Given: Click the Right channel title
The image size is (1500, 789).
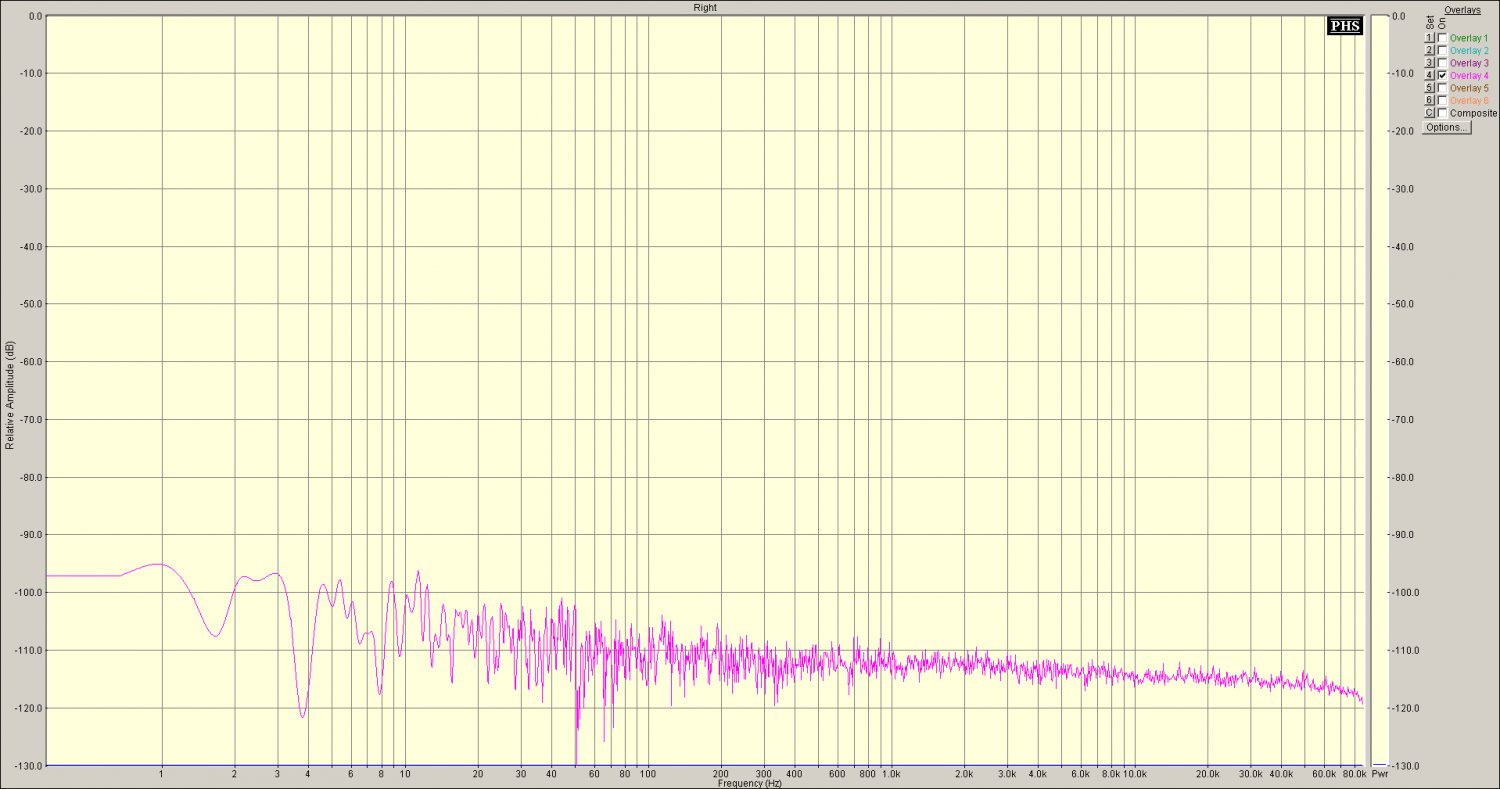Looking at the screenshot, I should pos(705,7).
